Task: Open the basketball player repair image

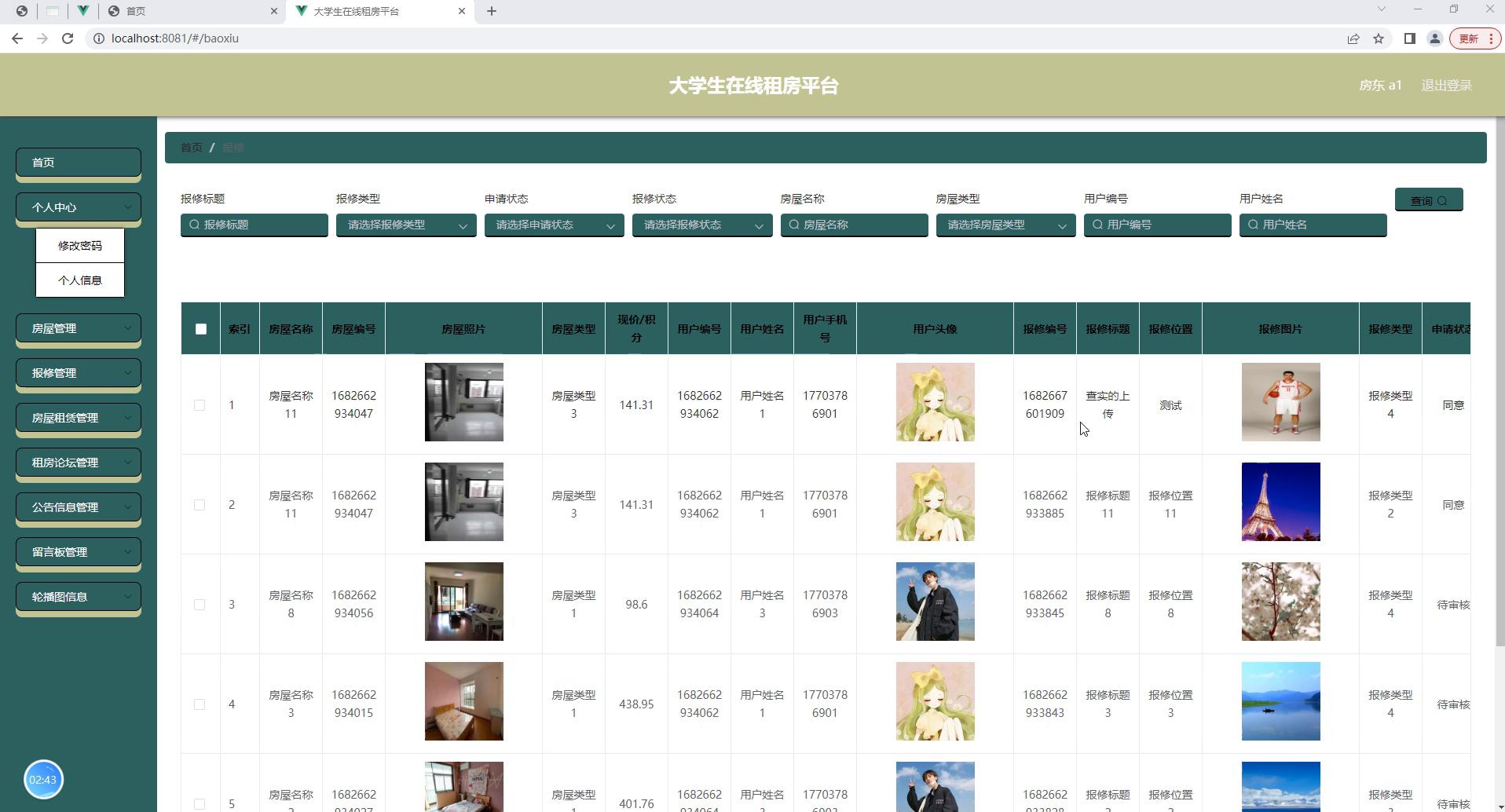Action: pyautogui.click(x=1281, y=402)
